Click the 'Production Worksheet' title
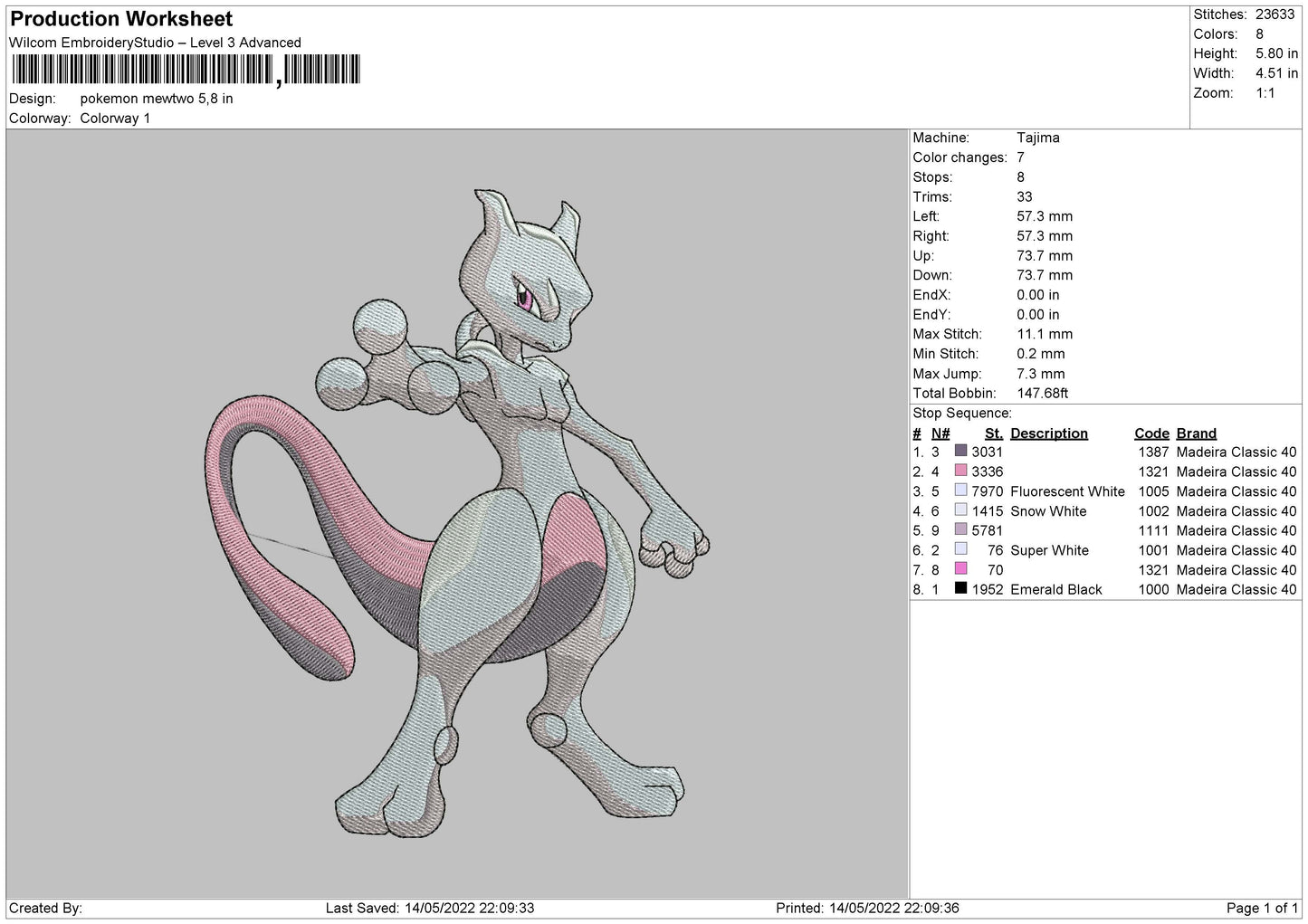The image size is (1308, 924). (121, 19)
